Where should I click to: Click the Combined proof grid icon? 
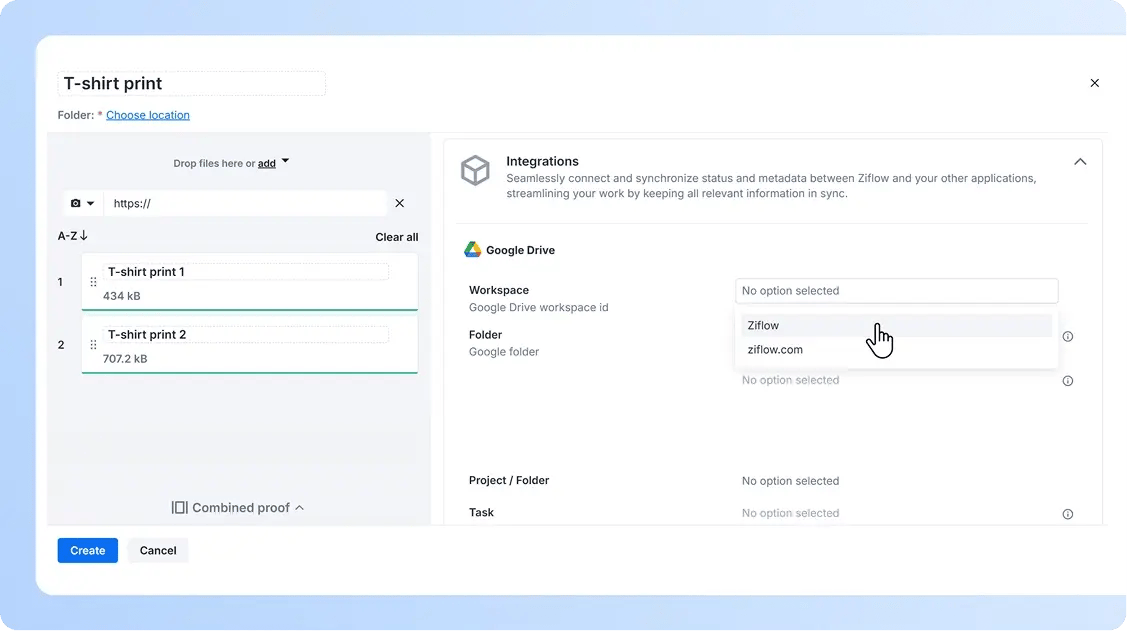(179, 507)
